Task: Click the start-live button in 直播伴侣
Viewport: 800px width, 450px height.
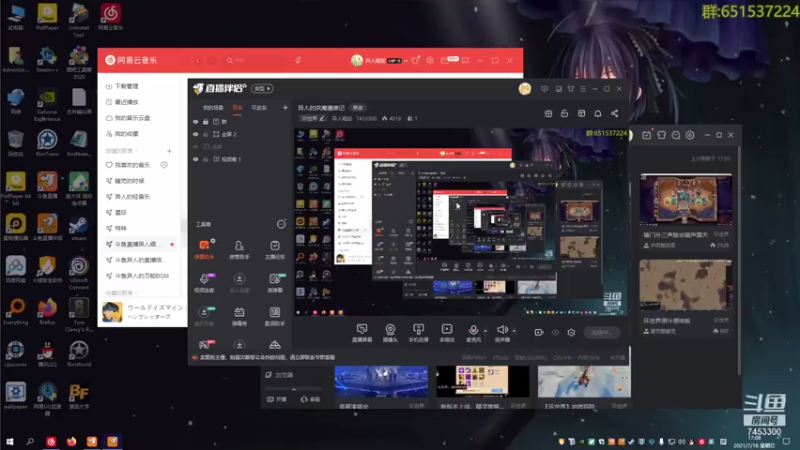Action: point(602,333)
